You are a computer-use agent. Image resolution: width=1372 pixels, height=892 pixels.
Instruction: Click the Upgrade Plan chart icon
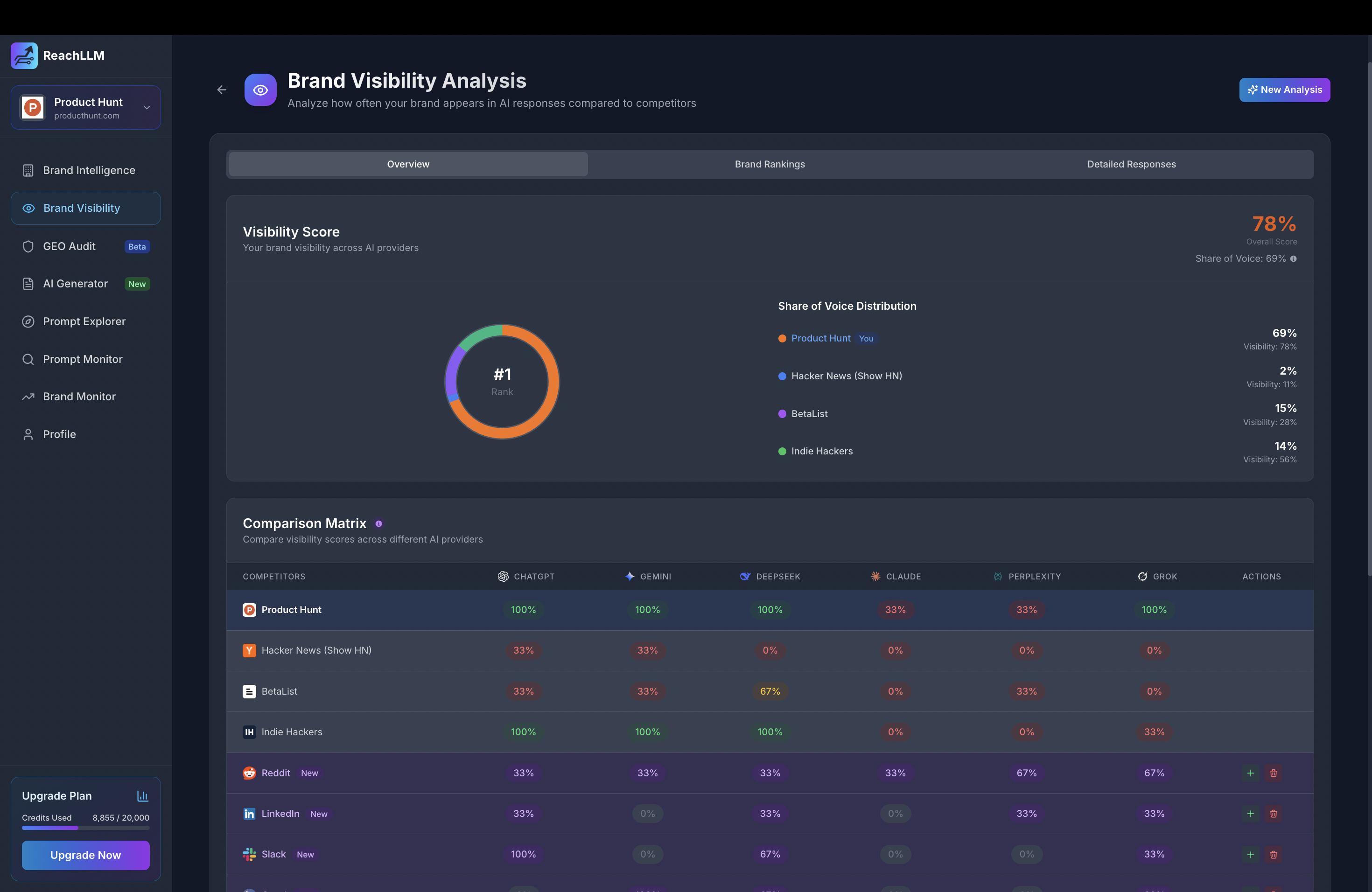[142, 796]
